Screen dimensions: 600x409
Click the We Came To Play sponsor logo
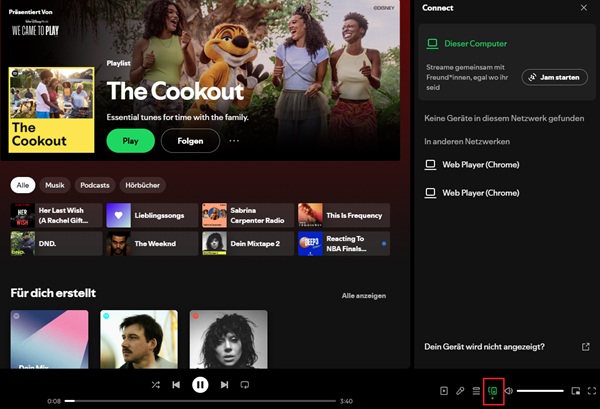tap(35, 28)
